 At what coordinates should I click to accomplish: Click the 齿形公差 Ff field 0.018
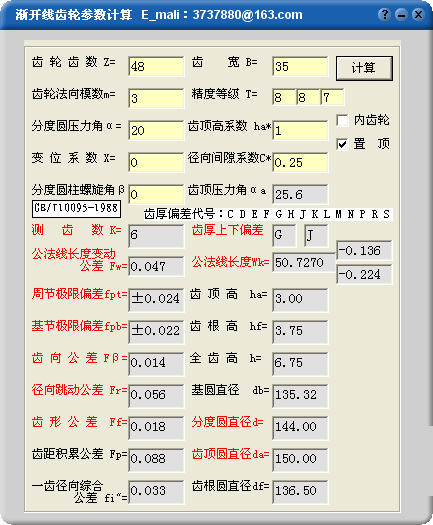tap(156, 427)
